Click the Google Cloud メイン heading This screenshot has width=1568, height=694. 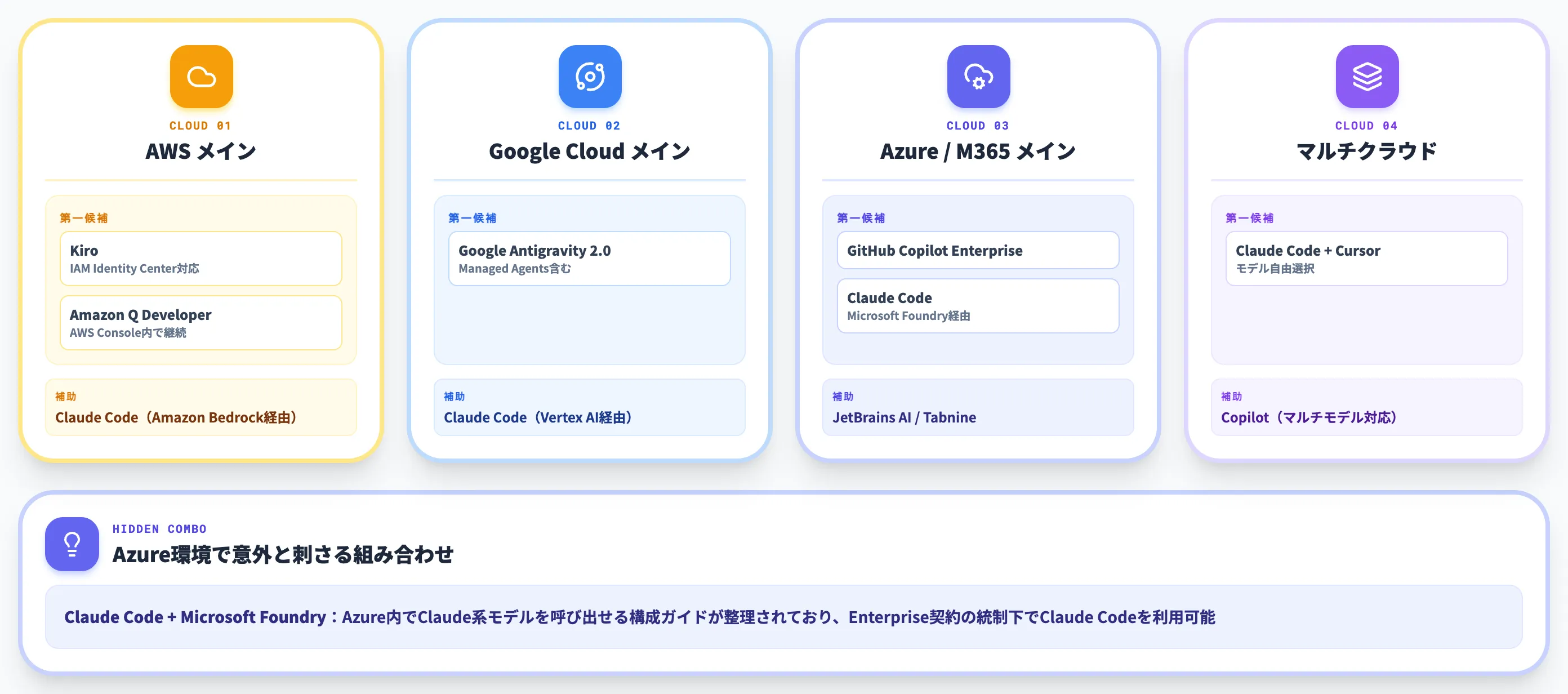pos(589,151)
